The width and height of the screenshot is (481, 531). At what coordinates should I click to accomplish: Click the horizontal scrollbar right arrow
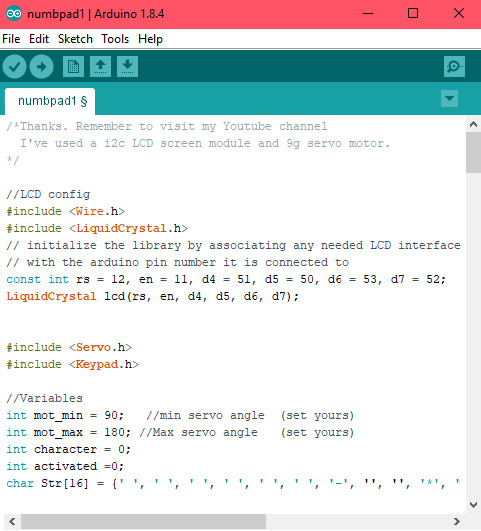(457, 521)
